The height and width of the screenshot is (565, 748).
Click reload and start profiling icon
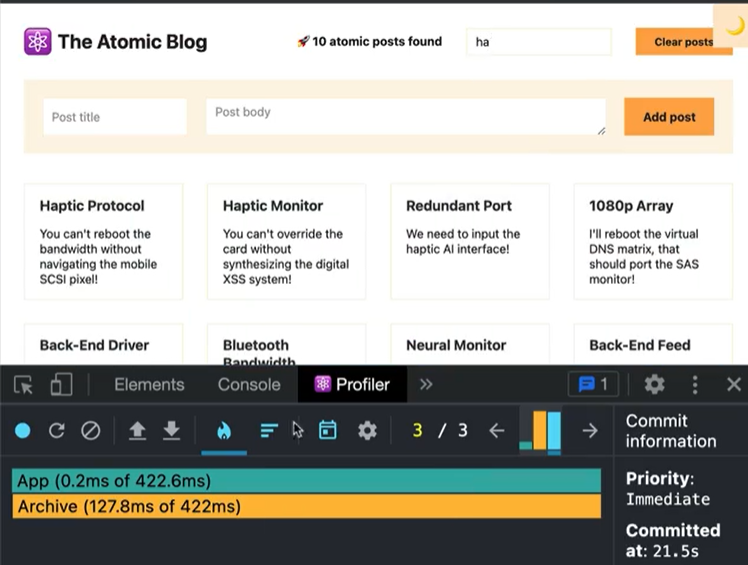tap(56, 431)
